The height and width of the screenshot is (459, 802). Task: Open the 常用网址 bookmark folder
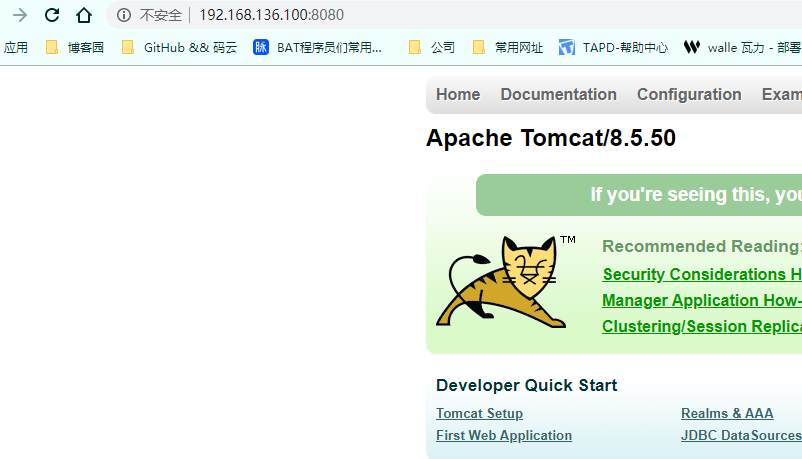point(507,48)
